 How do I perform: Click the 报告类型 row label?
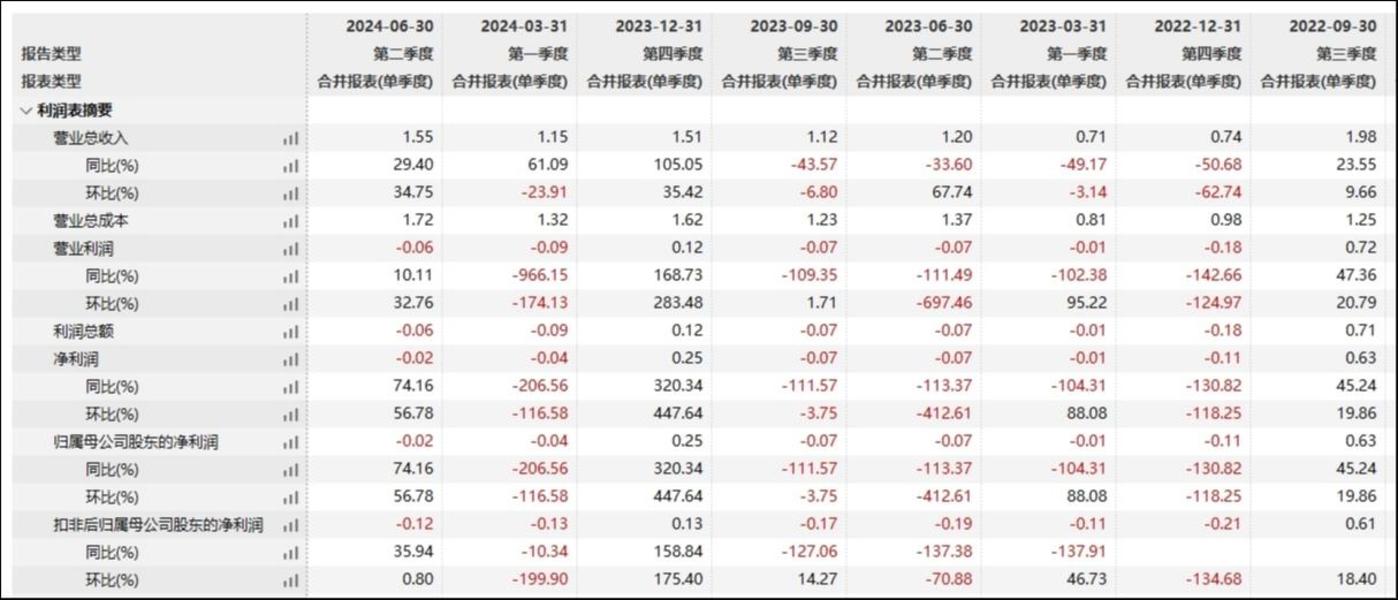coord(51,54)
